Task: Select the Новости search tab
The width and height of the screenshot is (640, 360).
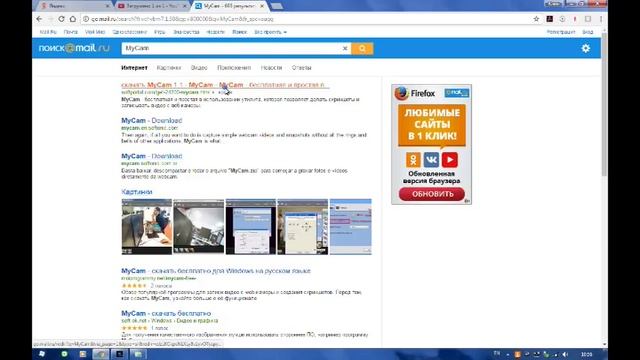Action: point(271,68)
